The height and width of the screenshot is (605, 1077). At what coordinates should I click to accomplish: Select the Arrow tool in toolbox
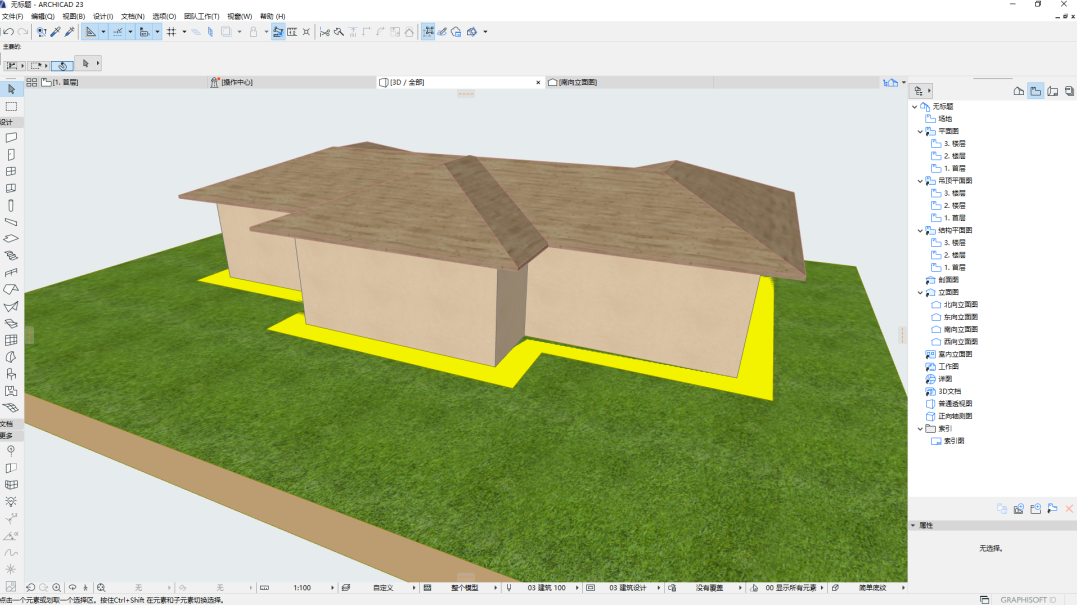click(x=11, y=89)
